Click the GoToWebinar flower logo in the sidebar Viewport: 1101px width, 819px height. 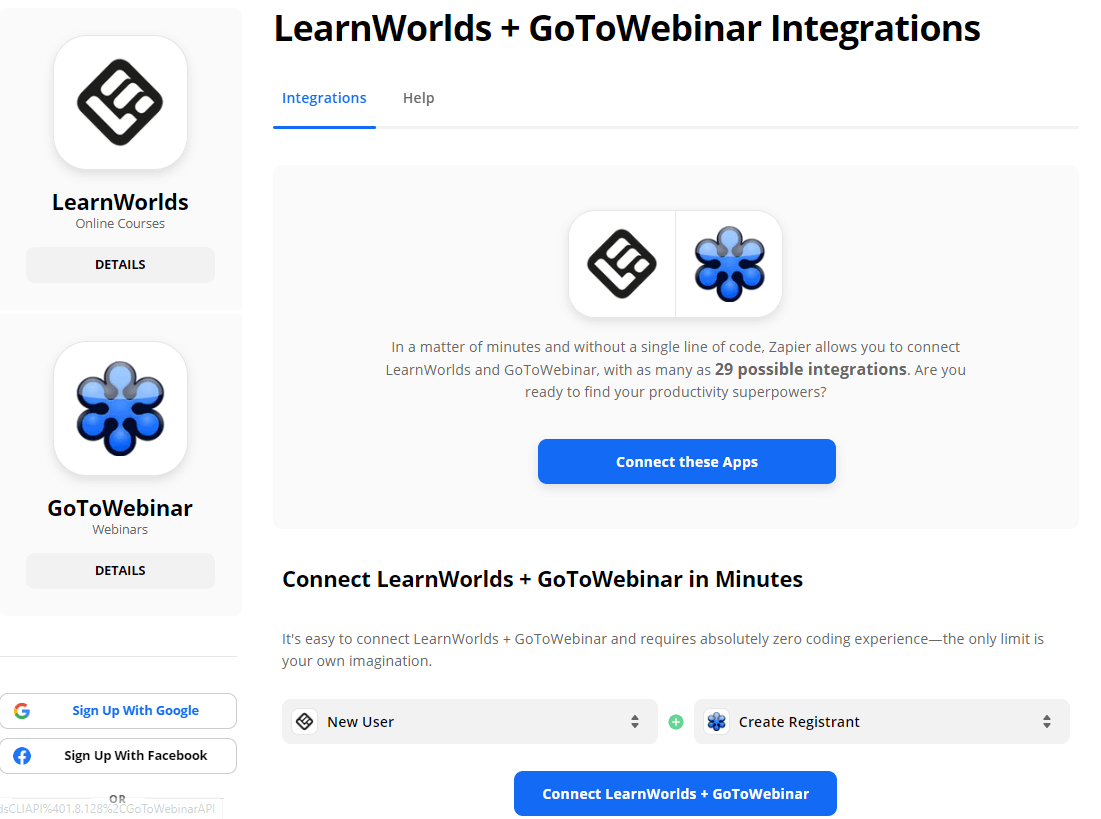pos(120,408)
